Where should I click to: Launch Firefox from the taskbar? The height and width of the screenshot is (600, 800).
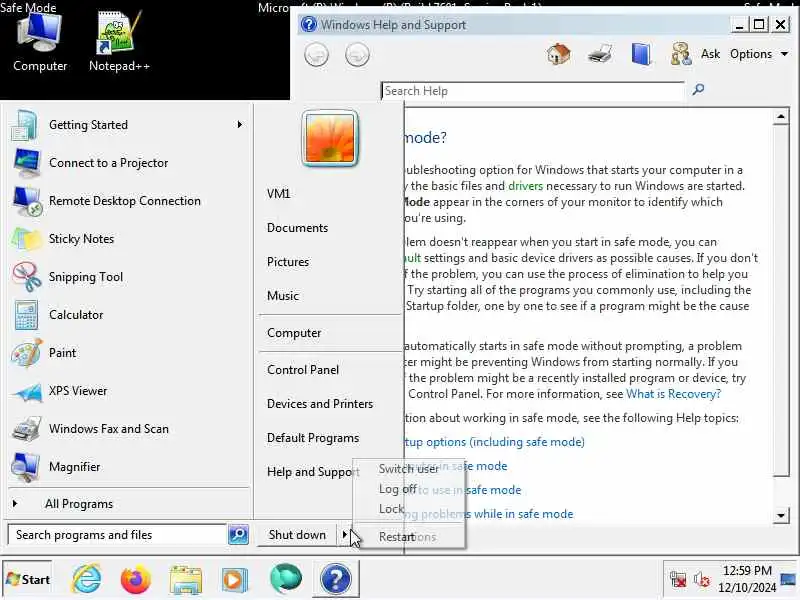click(x=136, y=579)
